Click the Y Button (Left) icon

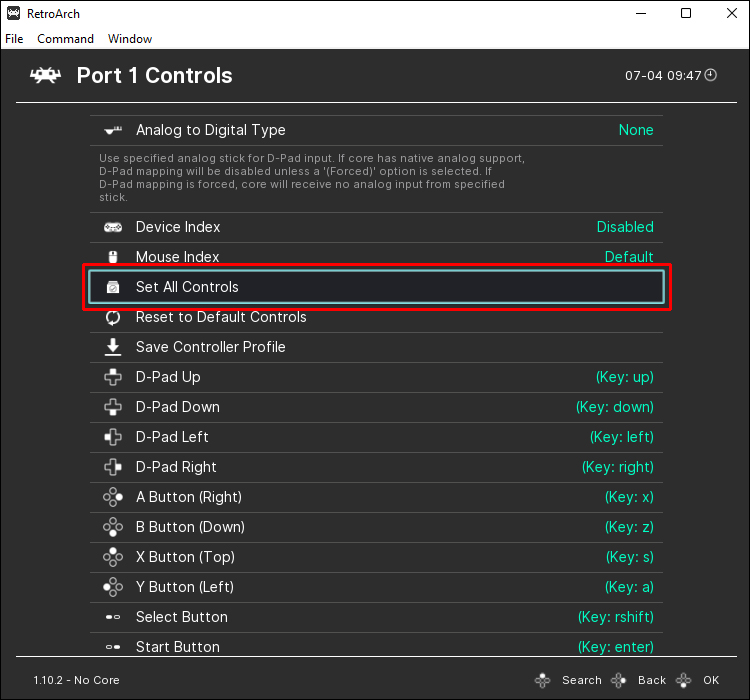pyautogui.click(x=113, y=587)
